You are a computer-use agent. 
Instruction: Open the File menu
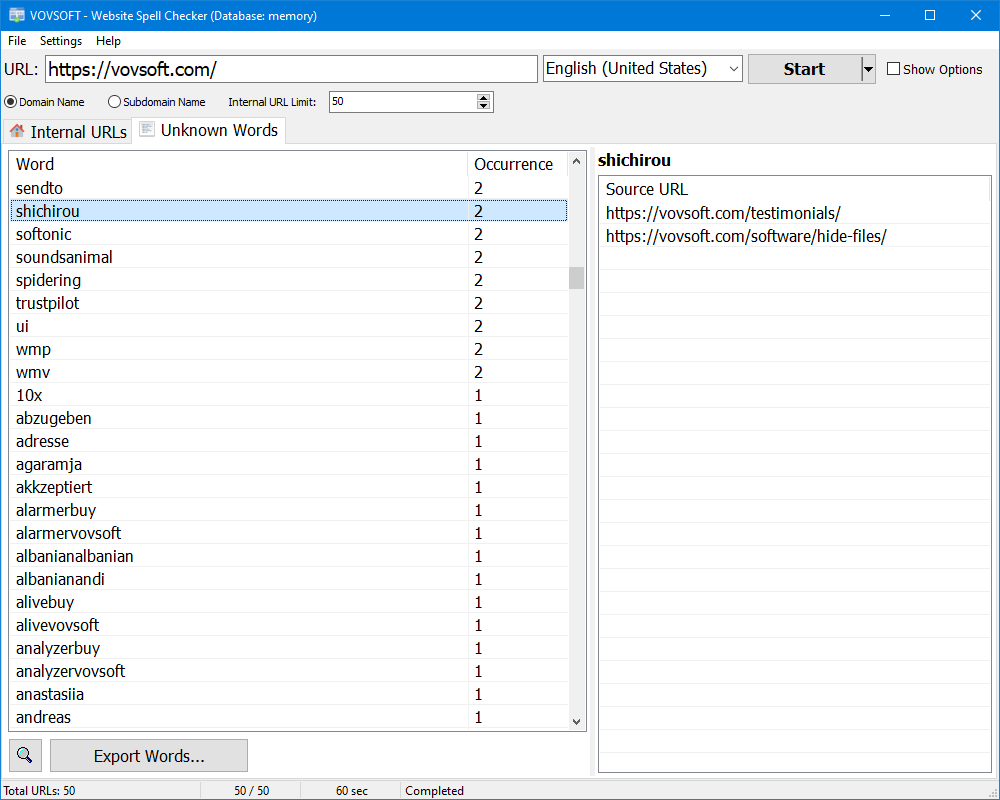click(17, 41)
